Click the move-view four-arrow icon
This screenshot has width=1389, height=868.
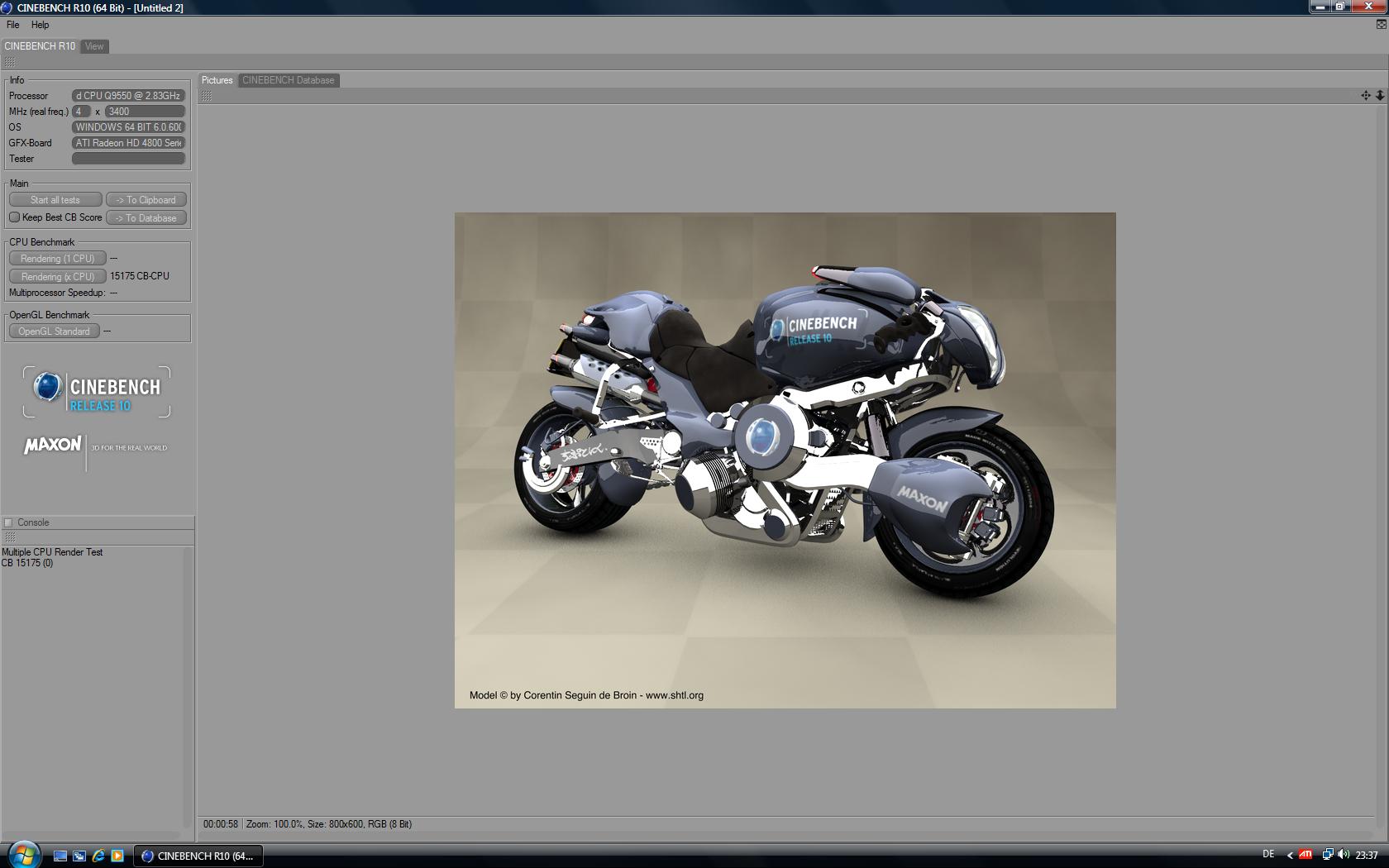pos(1366,96)
